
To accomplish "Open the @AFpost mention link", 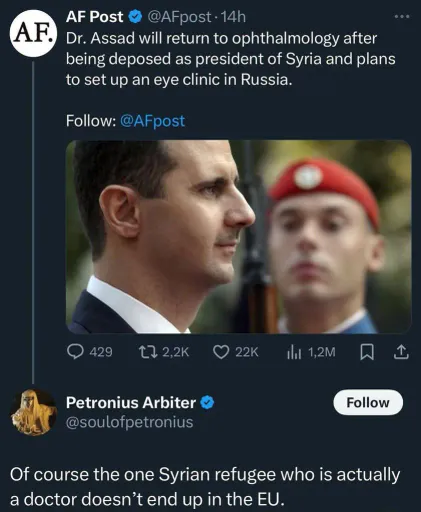I will [x=152, y=121].
